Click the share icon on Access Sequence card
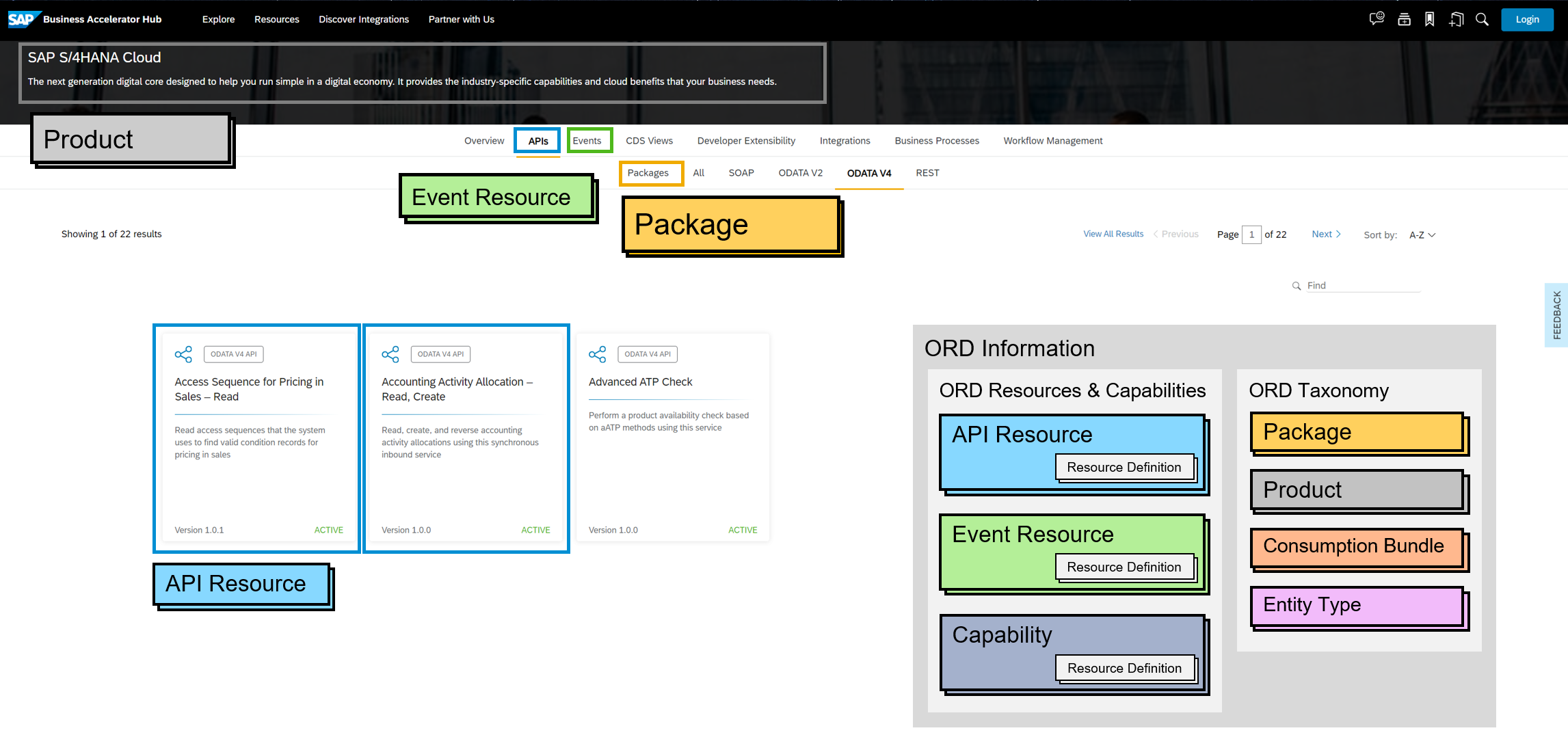1568x737 pixels. (183, 354)
